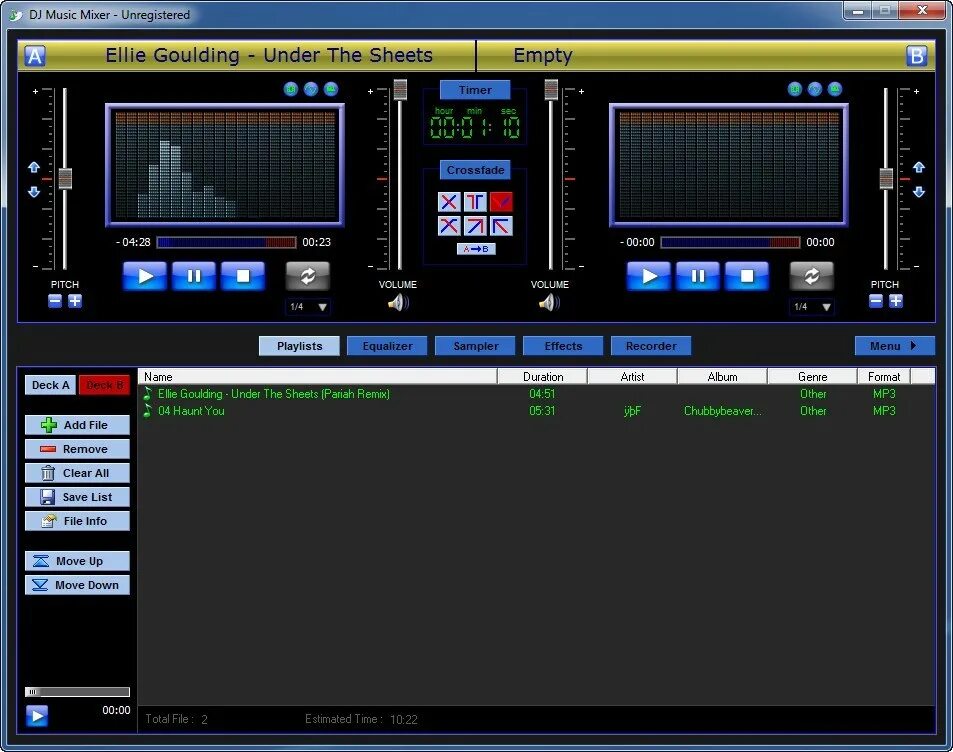Screen dimensions: 953x752
Task: Click first green round icon above Deck A display
Action: point(291,89)
